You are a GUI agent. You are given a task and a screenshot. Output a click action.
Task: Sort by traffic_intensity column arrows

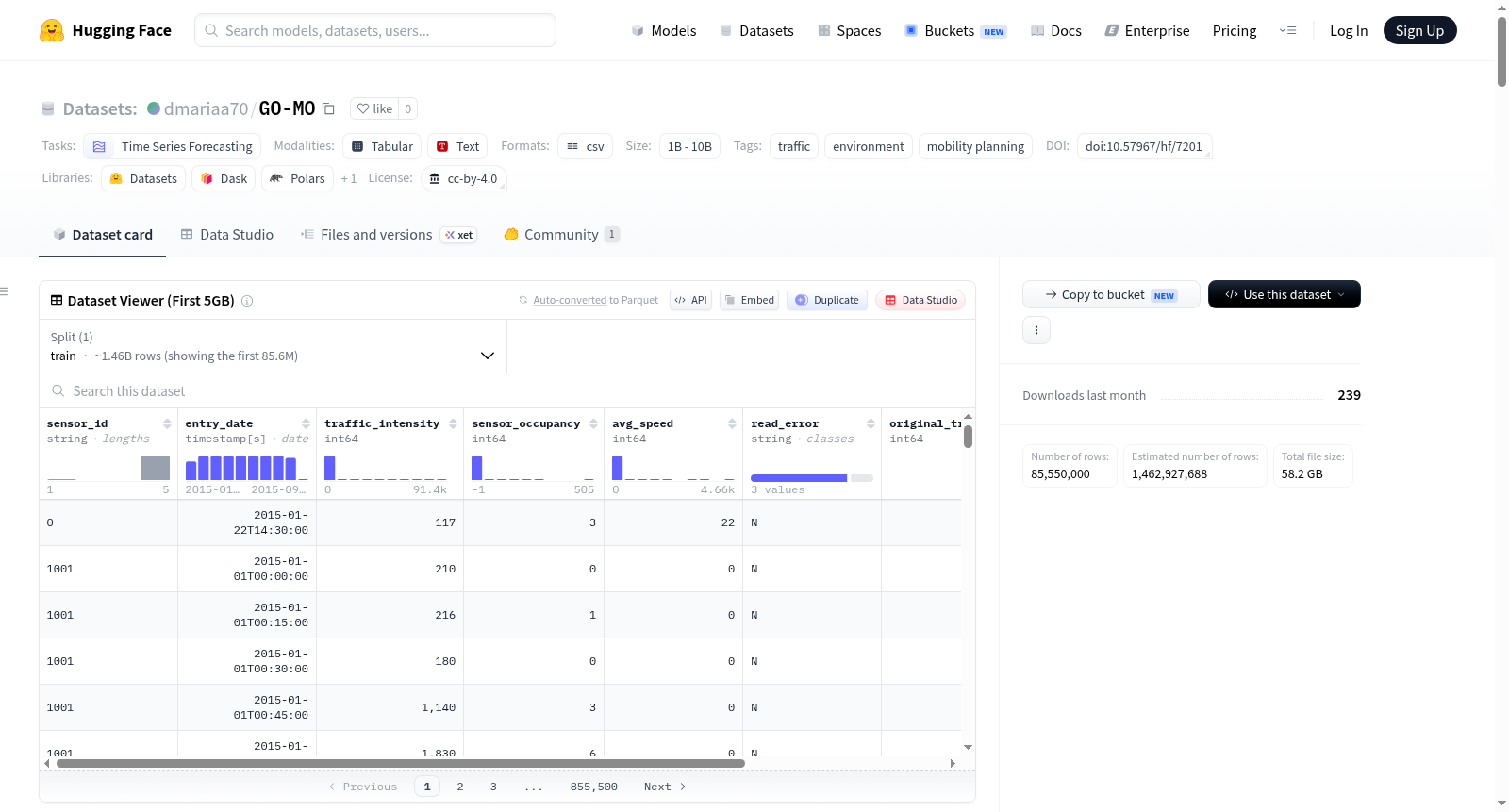tap(453, 423)
